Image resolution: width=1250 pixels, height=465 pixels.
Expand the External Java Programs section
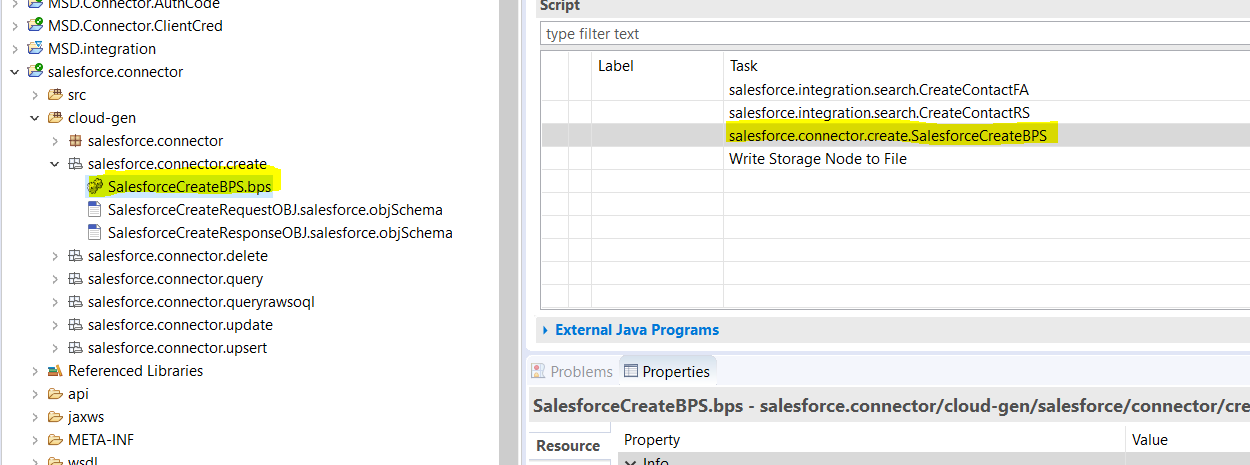545,330
